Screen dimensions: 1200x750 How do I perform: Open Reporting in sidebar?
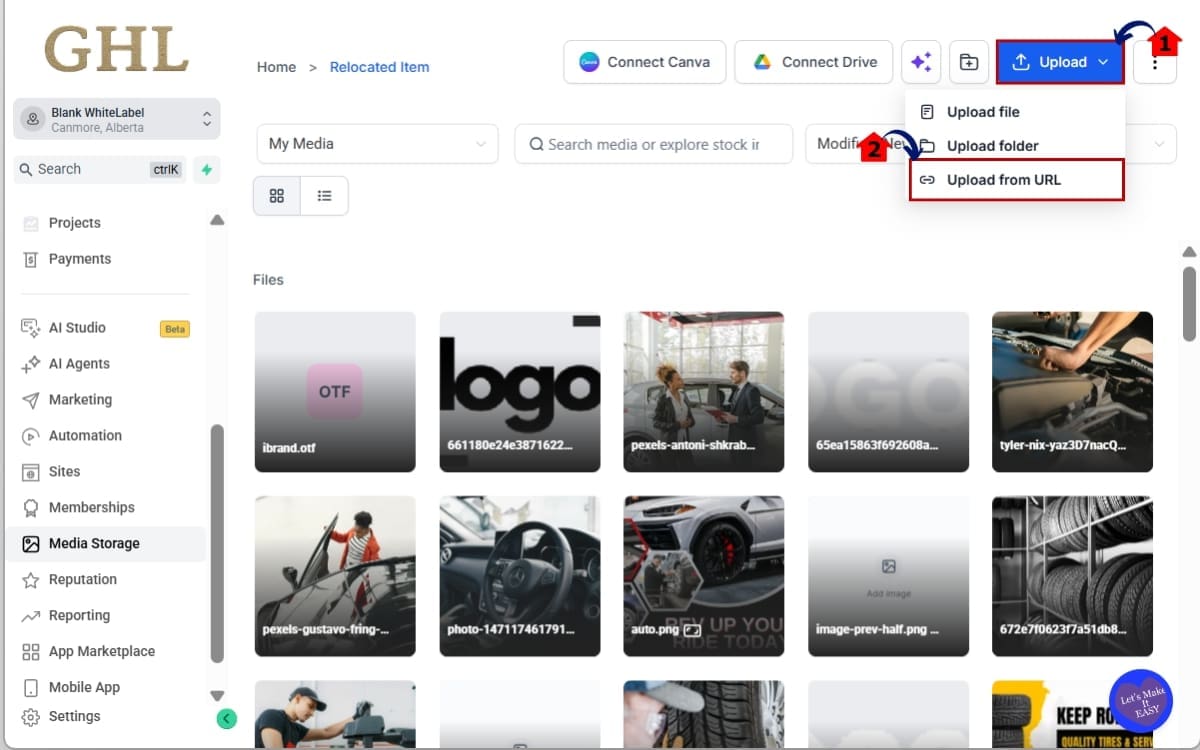point(79,616)
